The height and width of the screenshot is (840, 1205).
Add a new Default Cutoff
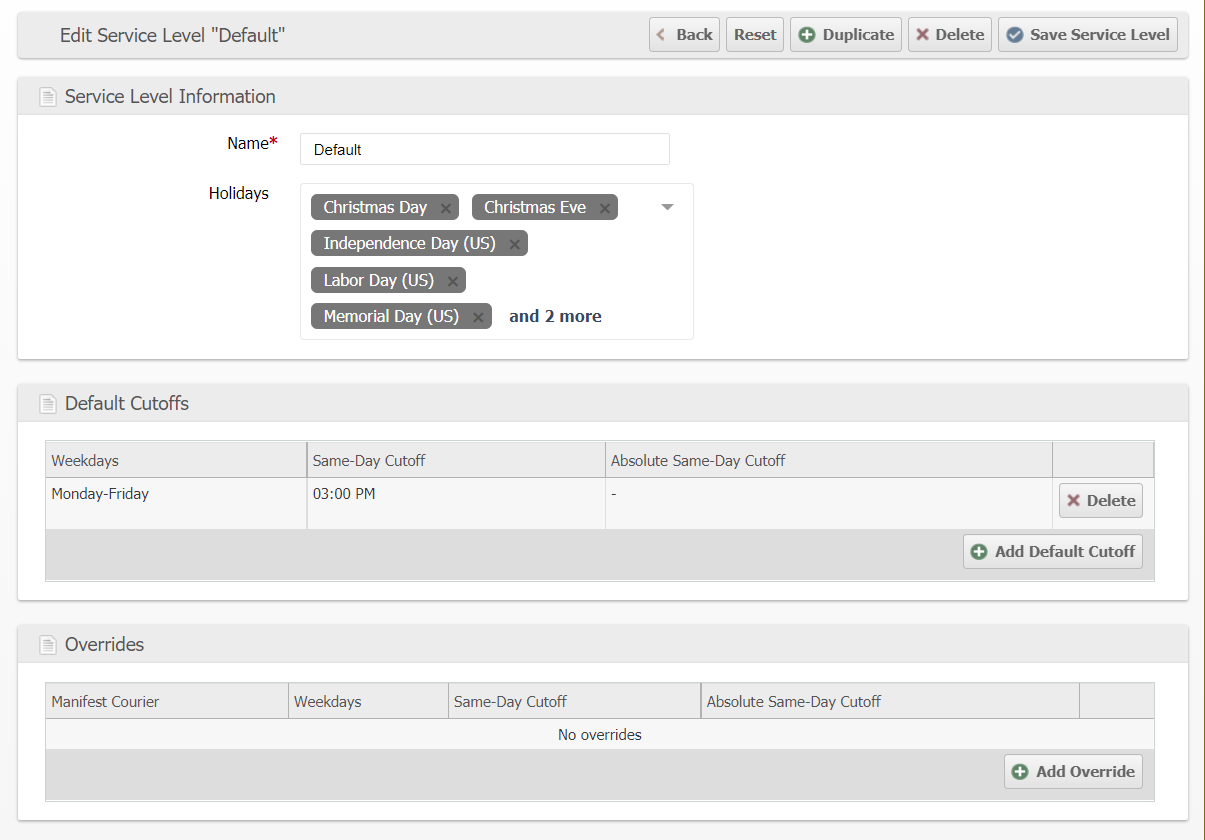tap(1052, 551)
